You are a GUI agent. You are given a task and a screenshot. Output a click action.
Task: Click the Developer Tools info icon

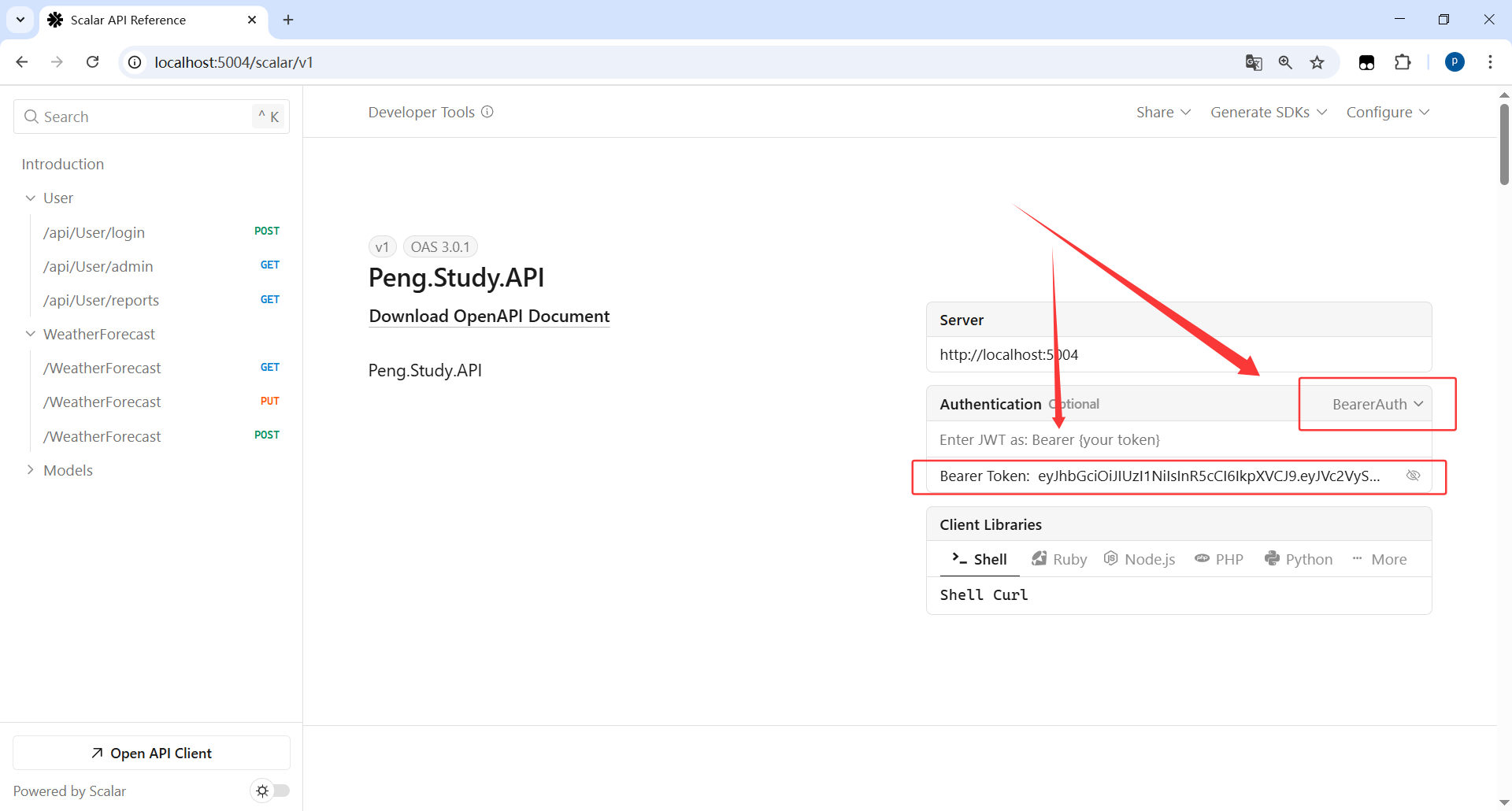[x=487, y=112]
